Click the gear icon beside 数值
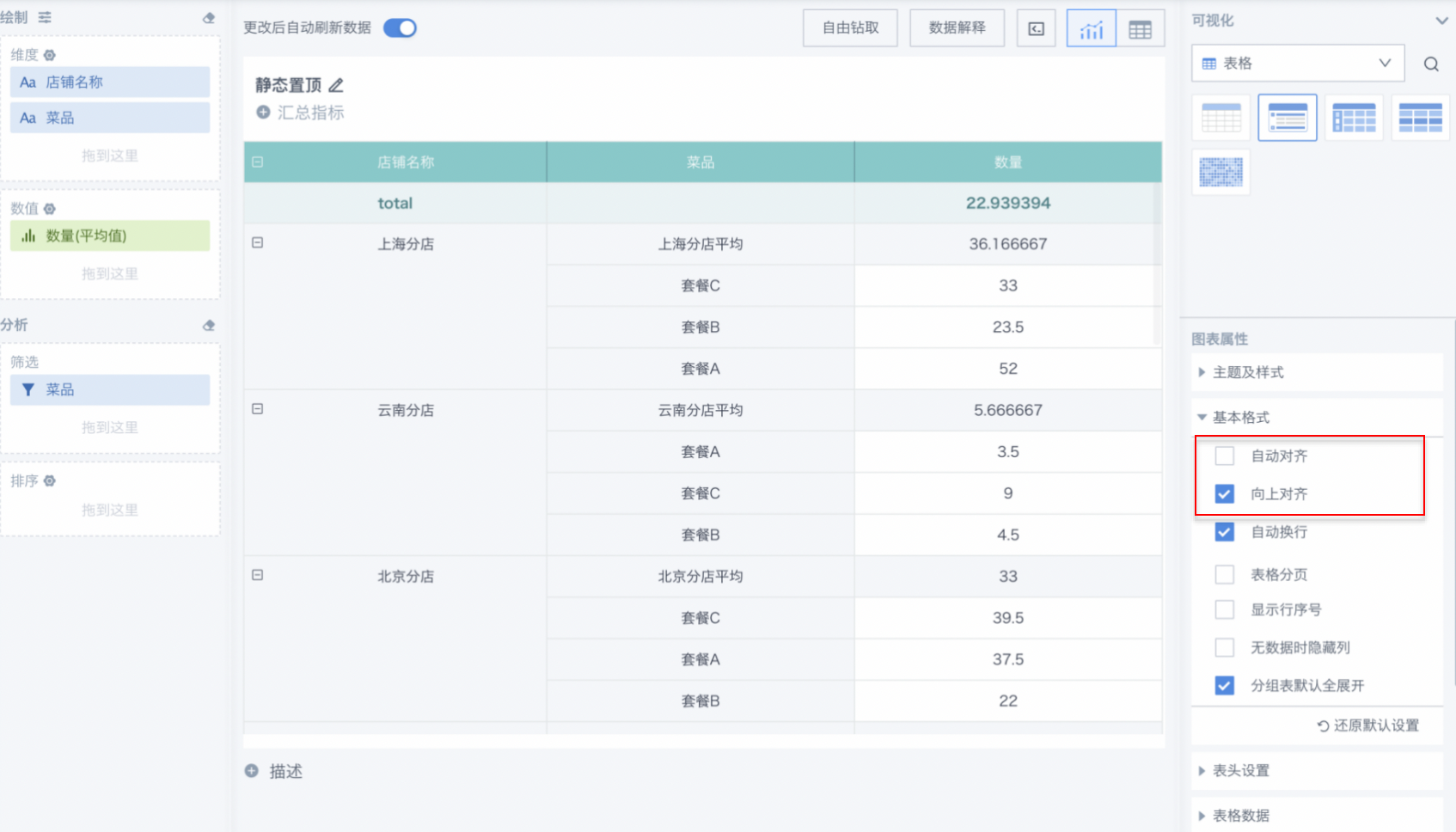 click(x=50, y=209)
